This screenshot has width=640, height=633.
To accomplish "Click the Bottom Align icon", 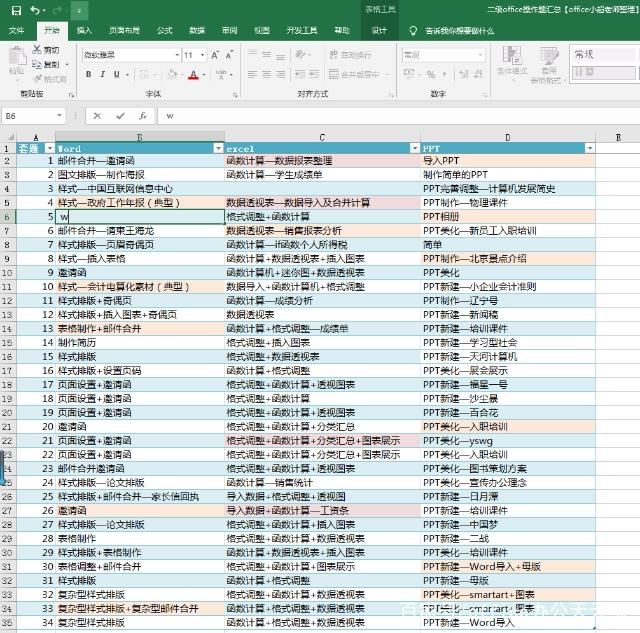I will tap(280, 56).
